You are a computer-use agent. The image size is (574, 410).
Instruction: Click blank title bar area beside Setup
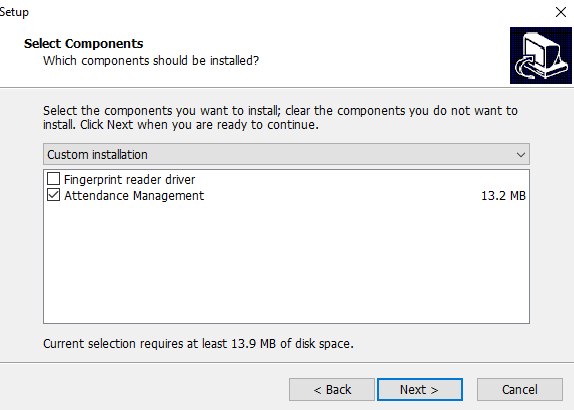click(x=286, y=12)
